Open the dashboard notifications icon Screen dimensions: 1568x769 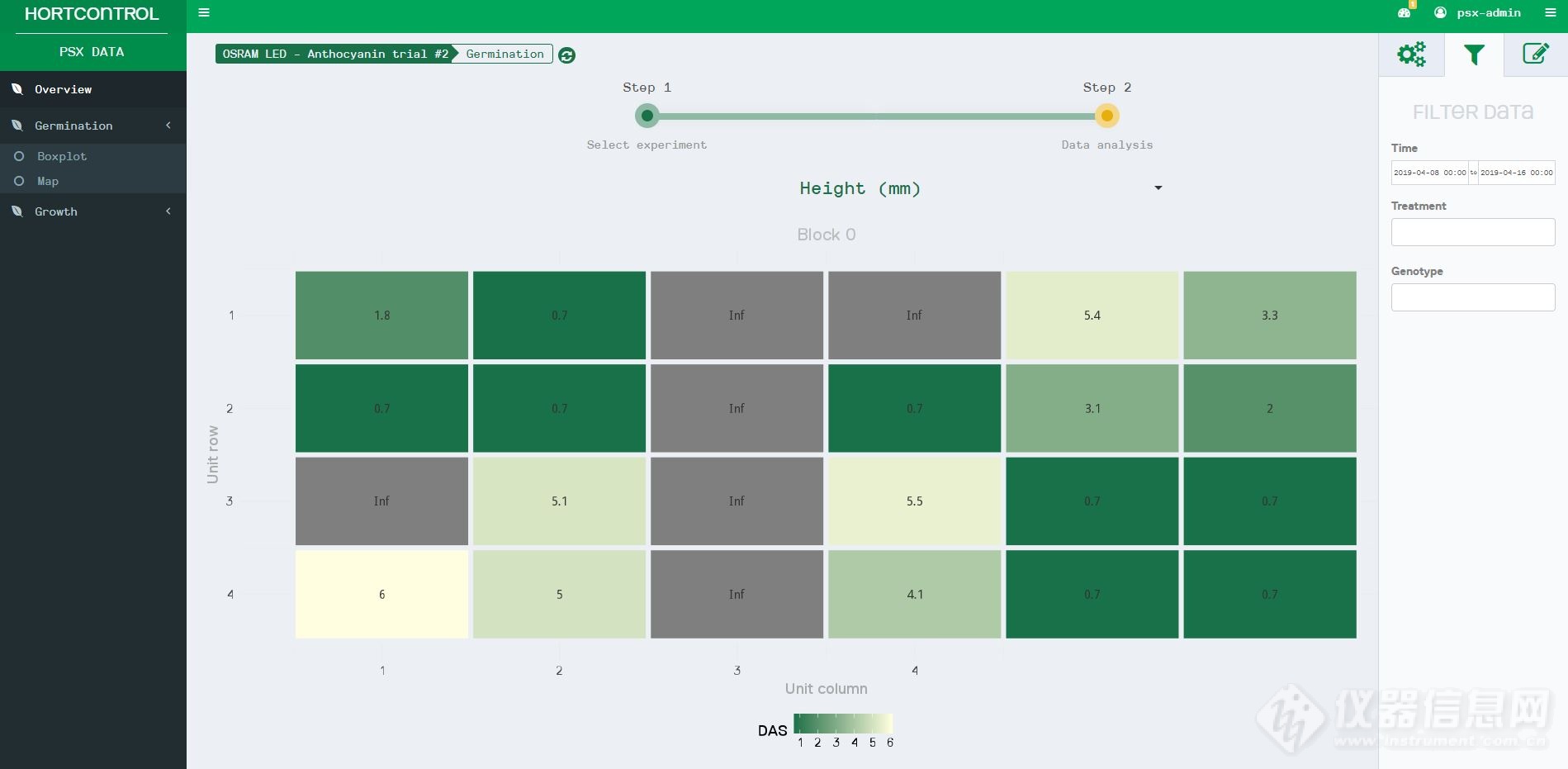pyautogui.click(x=1405, y=12)
